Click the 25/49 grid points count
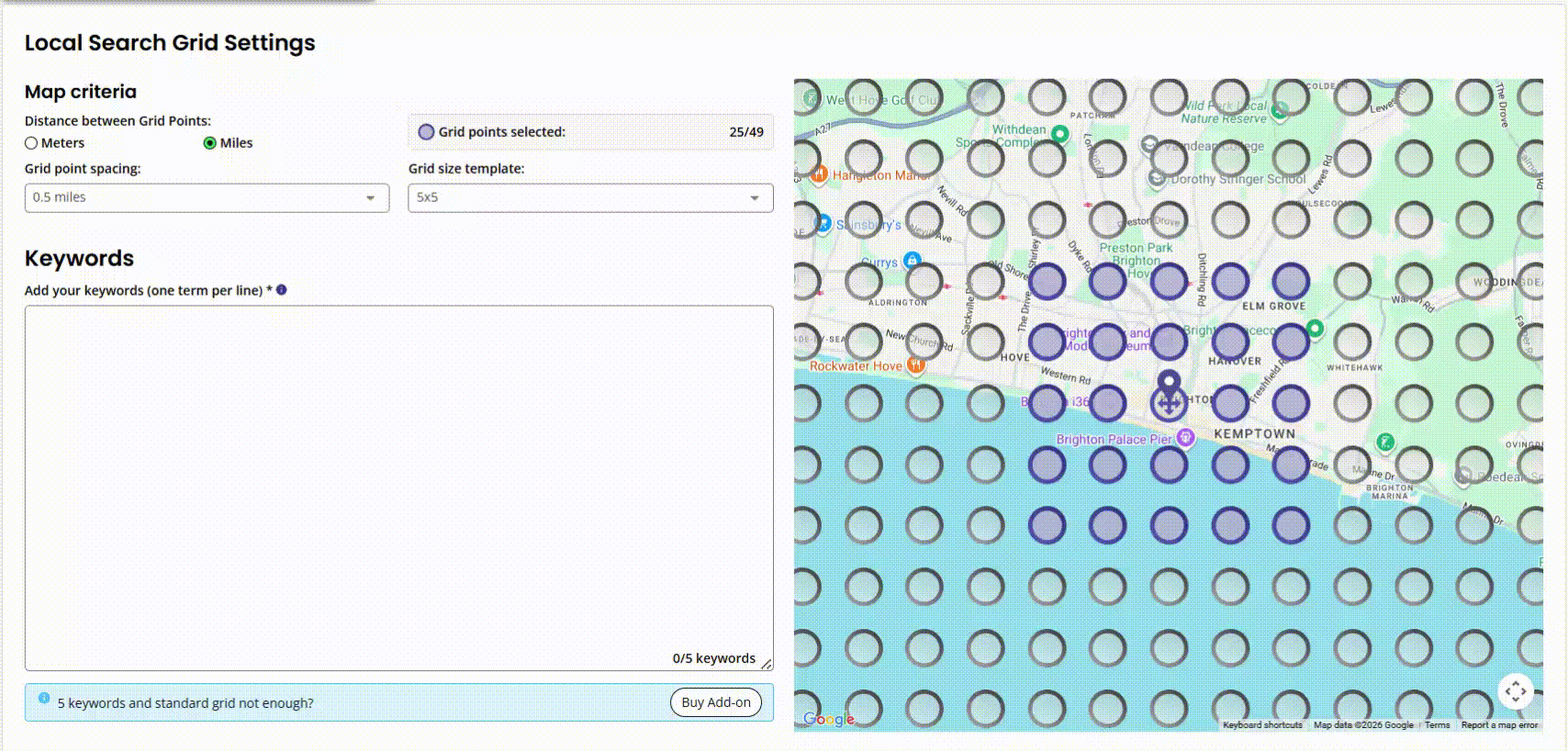 (746, 132)
